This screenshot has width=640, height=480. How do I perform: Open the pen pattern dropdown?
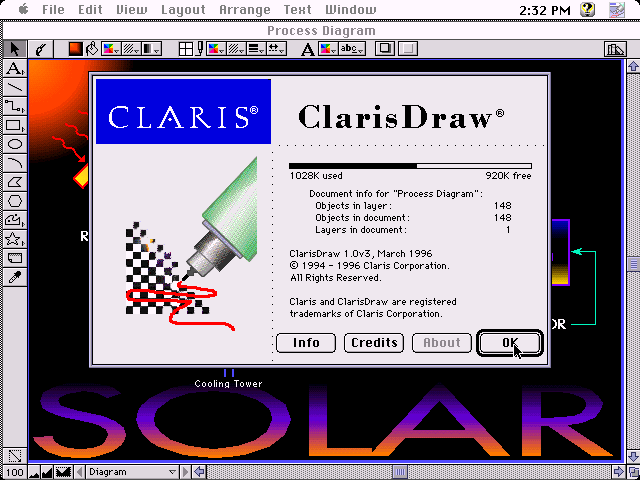237,49
